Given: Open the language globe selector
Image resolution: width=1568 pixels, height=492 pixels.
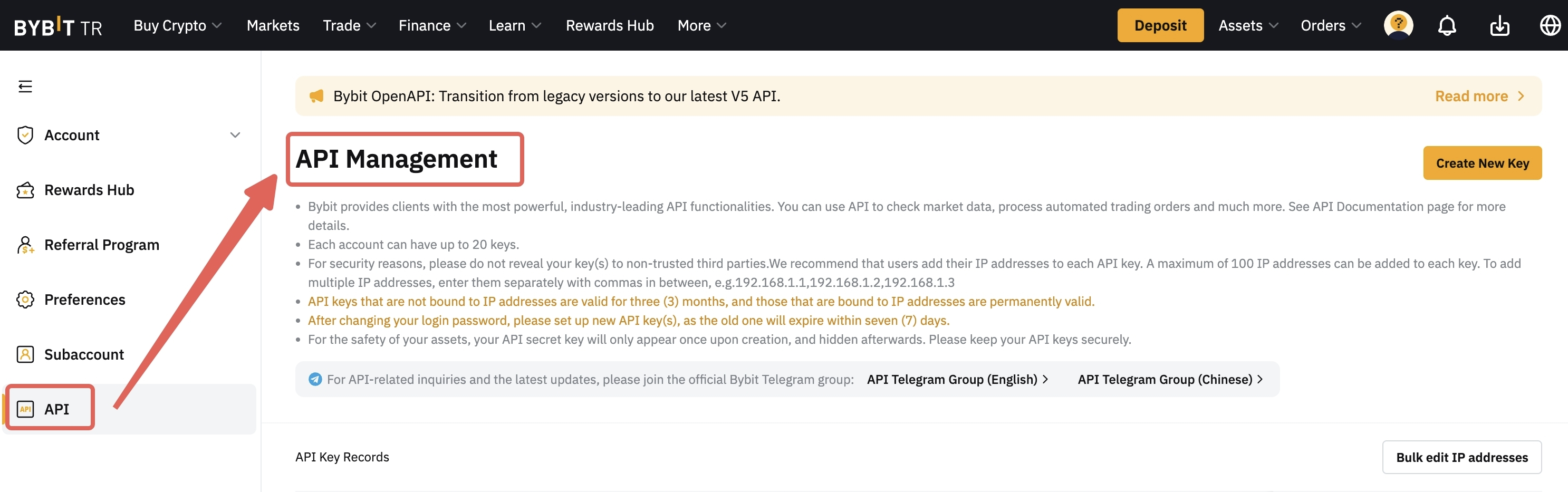Looking at the screenshot, I should click(x=1550, y=25).
